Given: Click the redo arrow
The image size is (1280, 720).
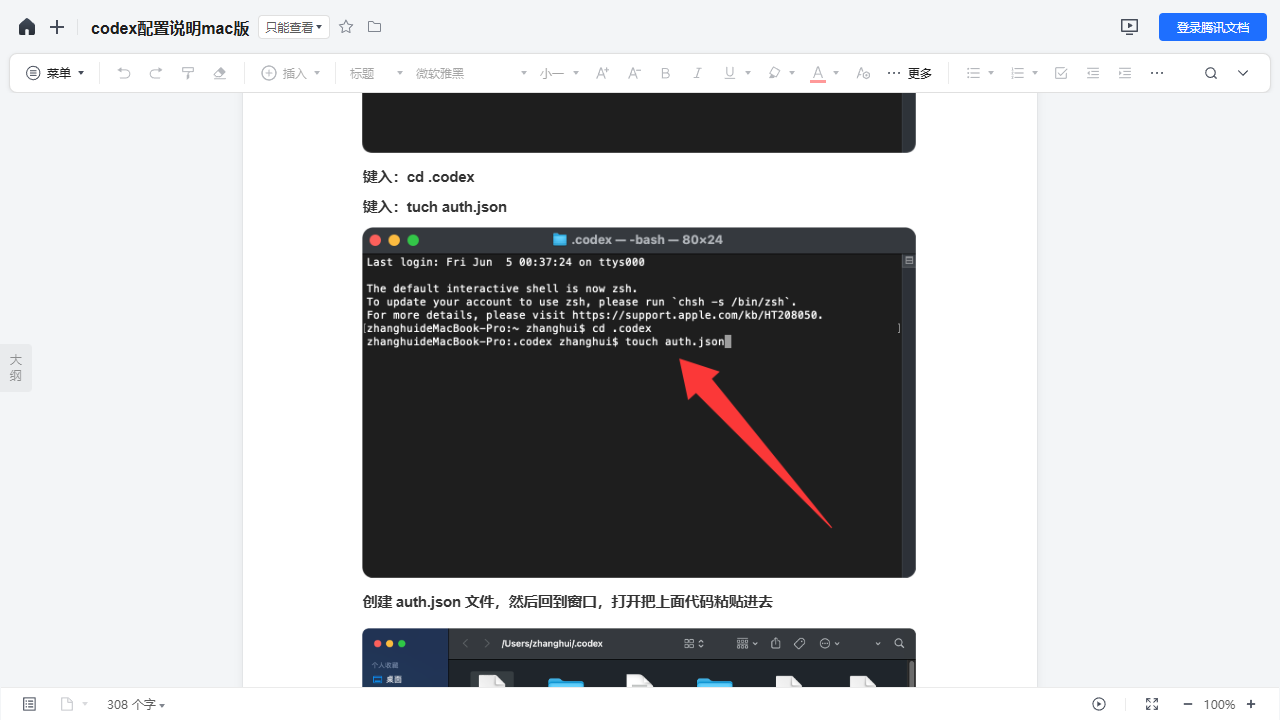Looking at the screenshot, I should pyautogui.click(x=156, y=73).
